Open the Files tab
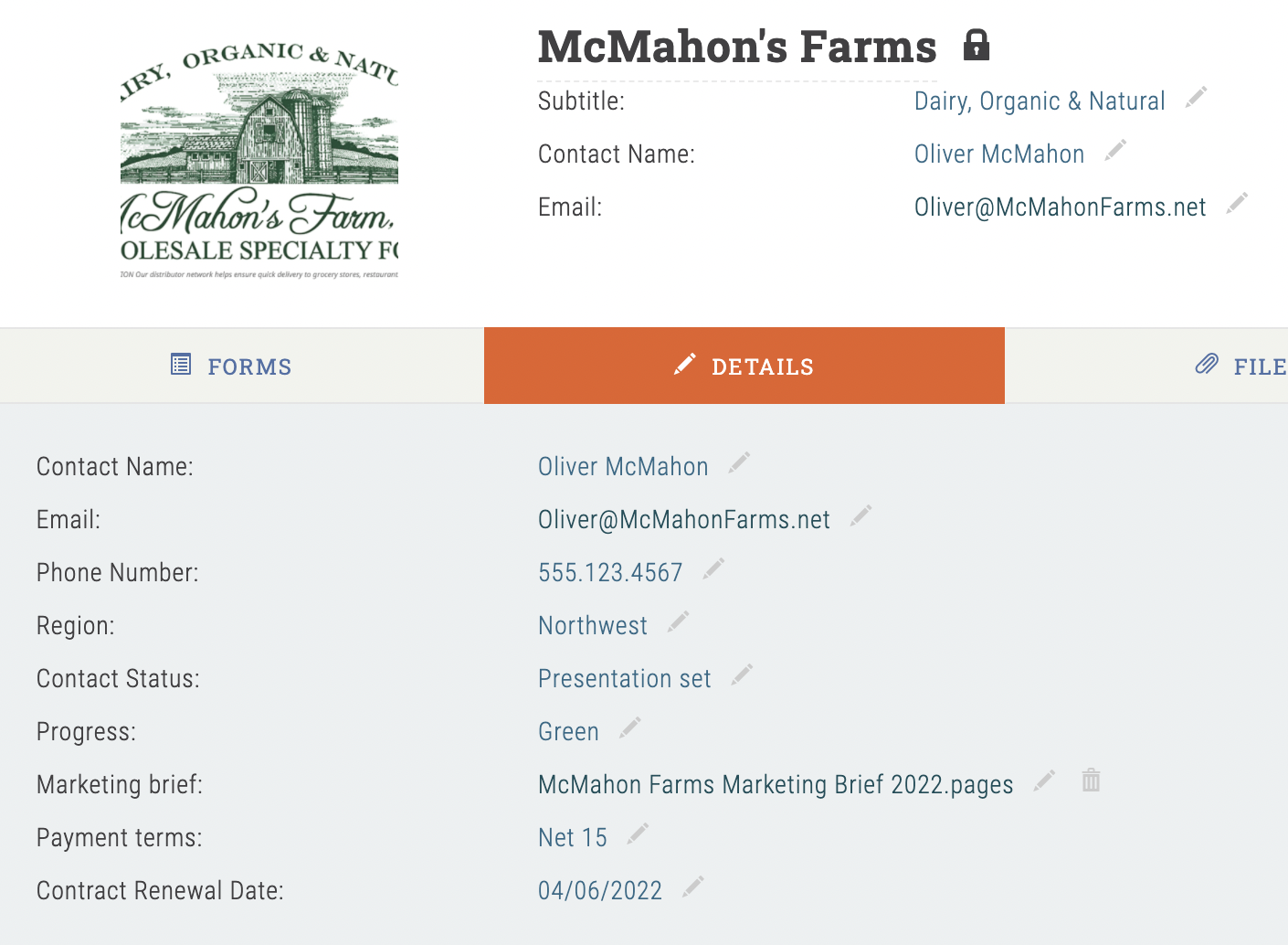 [1240, 366]
